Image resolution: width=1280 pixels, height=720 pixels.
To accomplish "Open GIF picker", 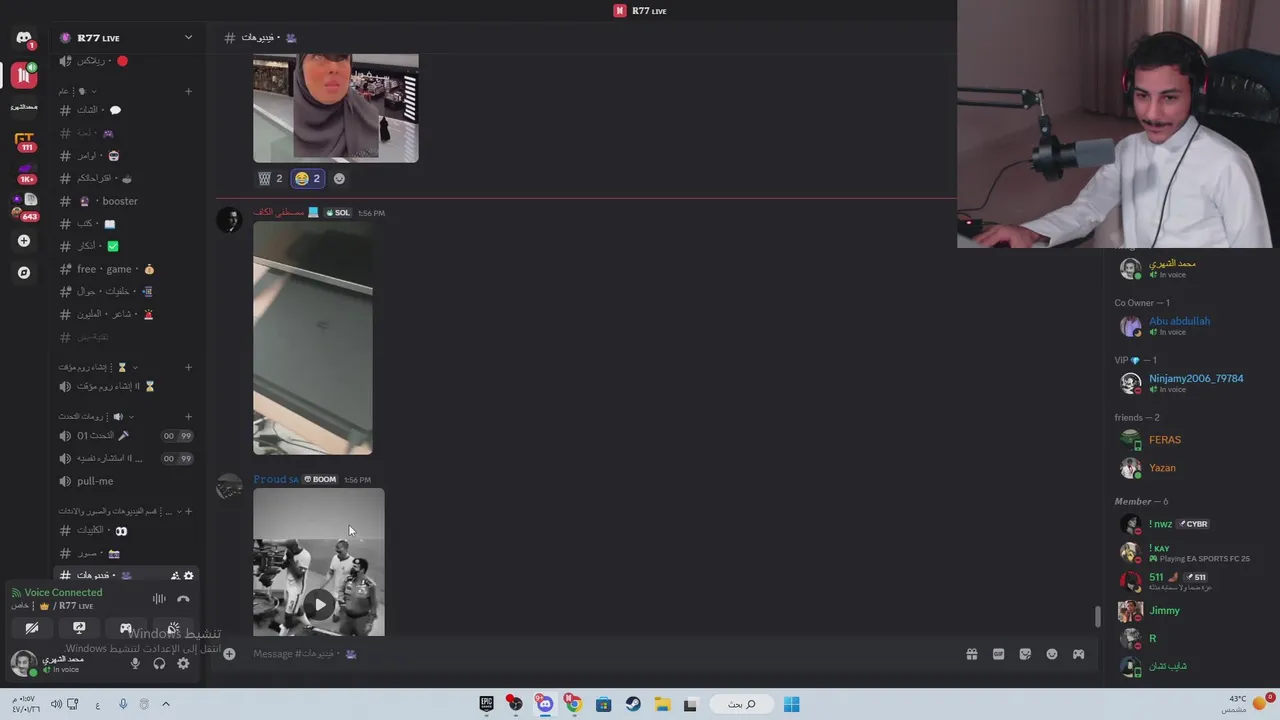I will tap(998, 654).
